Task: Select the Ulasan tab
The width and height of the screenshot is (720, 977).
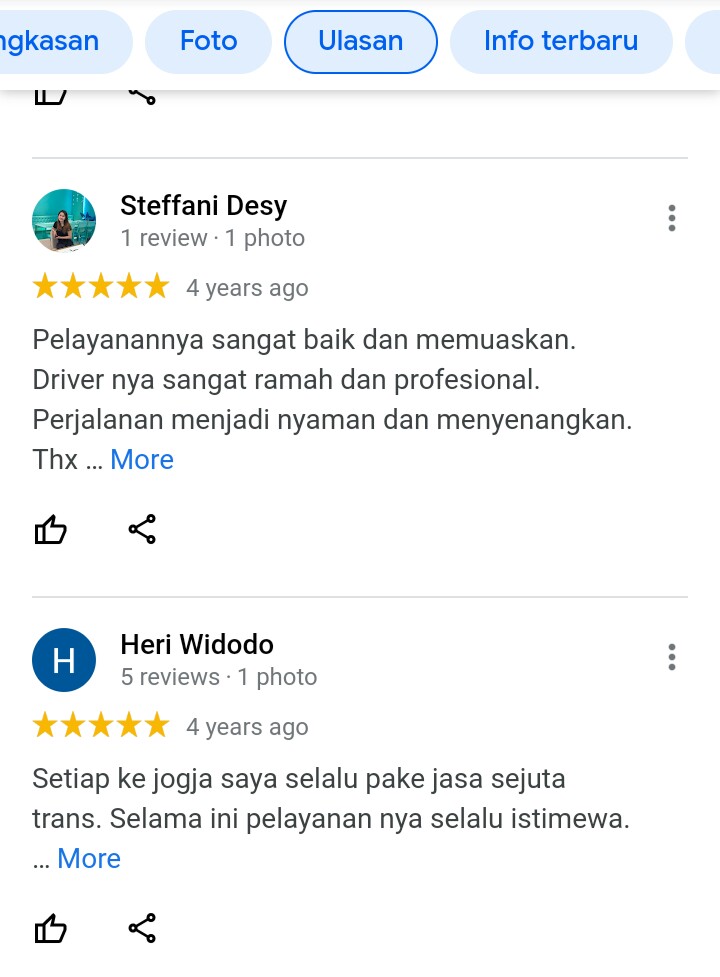Action: pos(361,41)
